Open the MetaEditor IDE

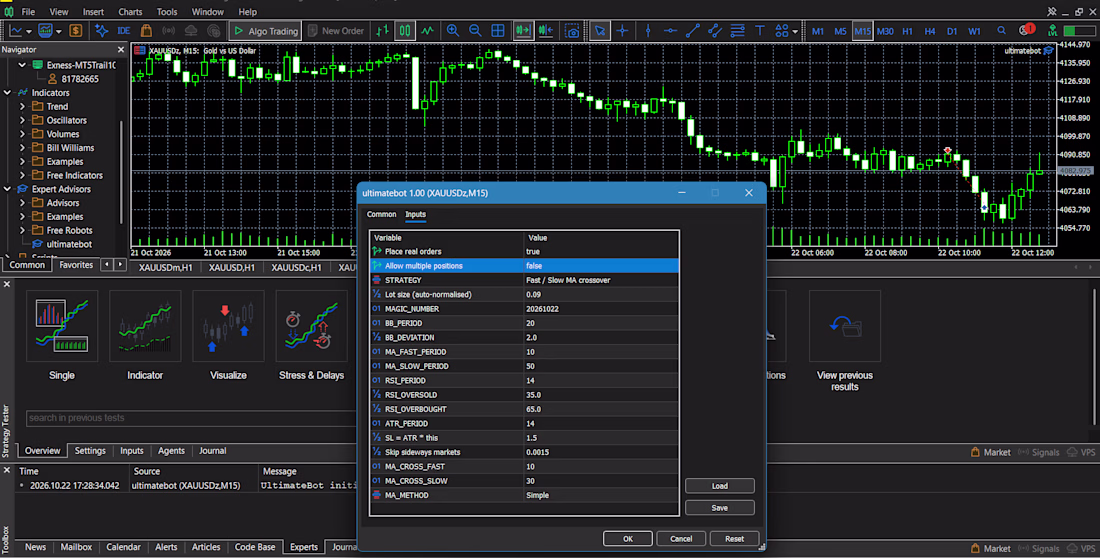tap(123, 31)
